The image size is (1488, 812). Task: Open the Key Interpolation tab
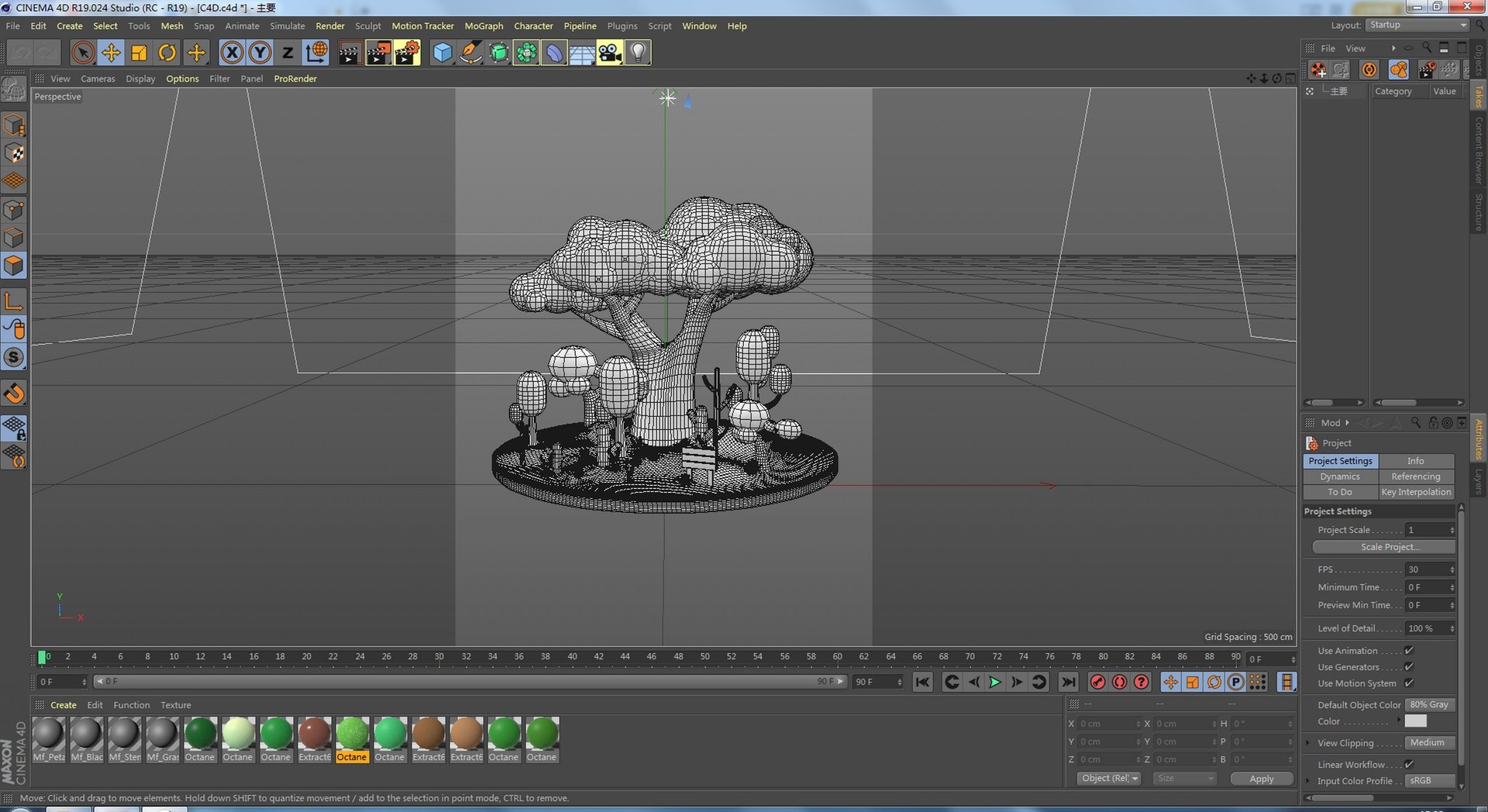pos(1416,492)
